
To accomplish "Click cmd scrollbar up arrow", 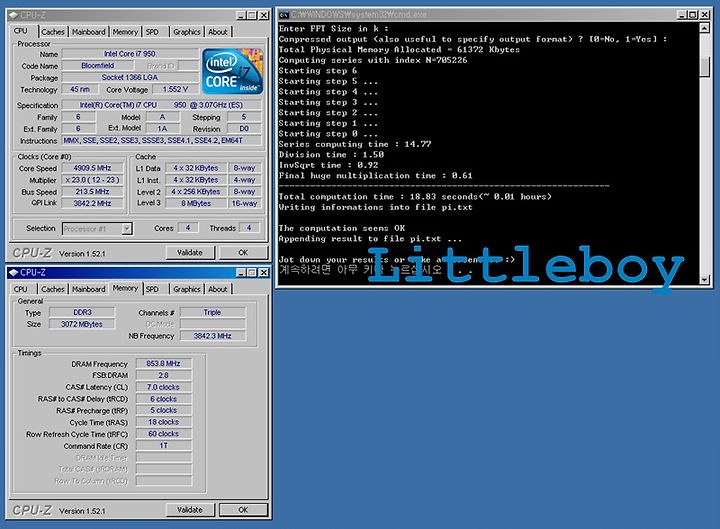I will [704, 28].
